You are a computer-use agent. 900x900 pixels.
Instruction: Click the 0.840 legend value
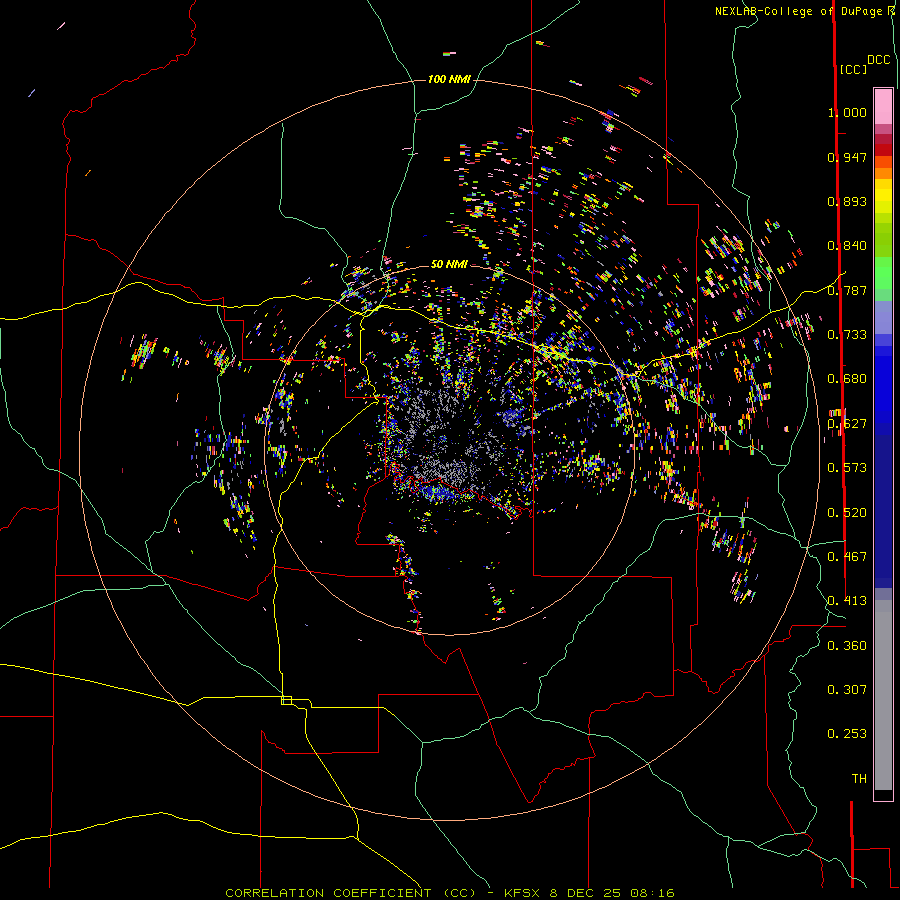pos(847,246)
